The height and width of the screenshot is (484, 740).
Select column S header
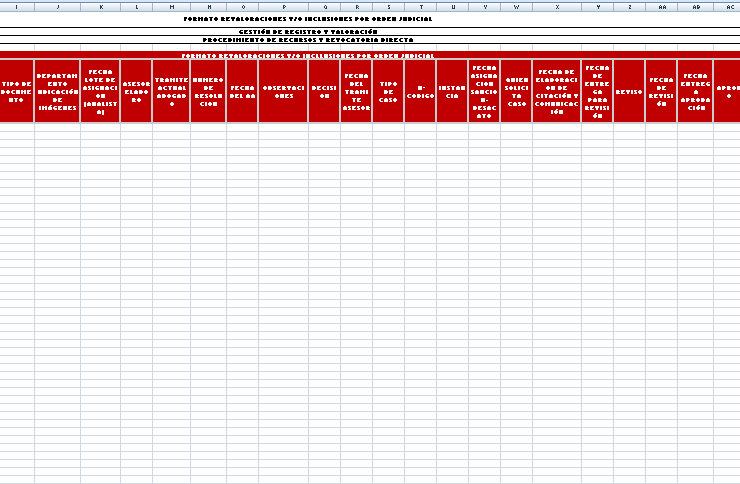click(x=388, y=7)
